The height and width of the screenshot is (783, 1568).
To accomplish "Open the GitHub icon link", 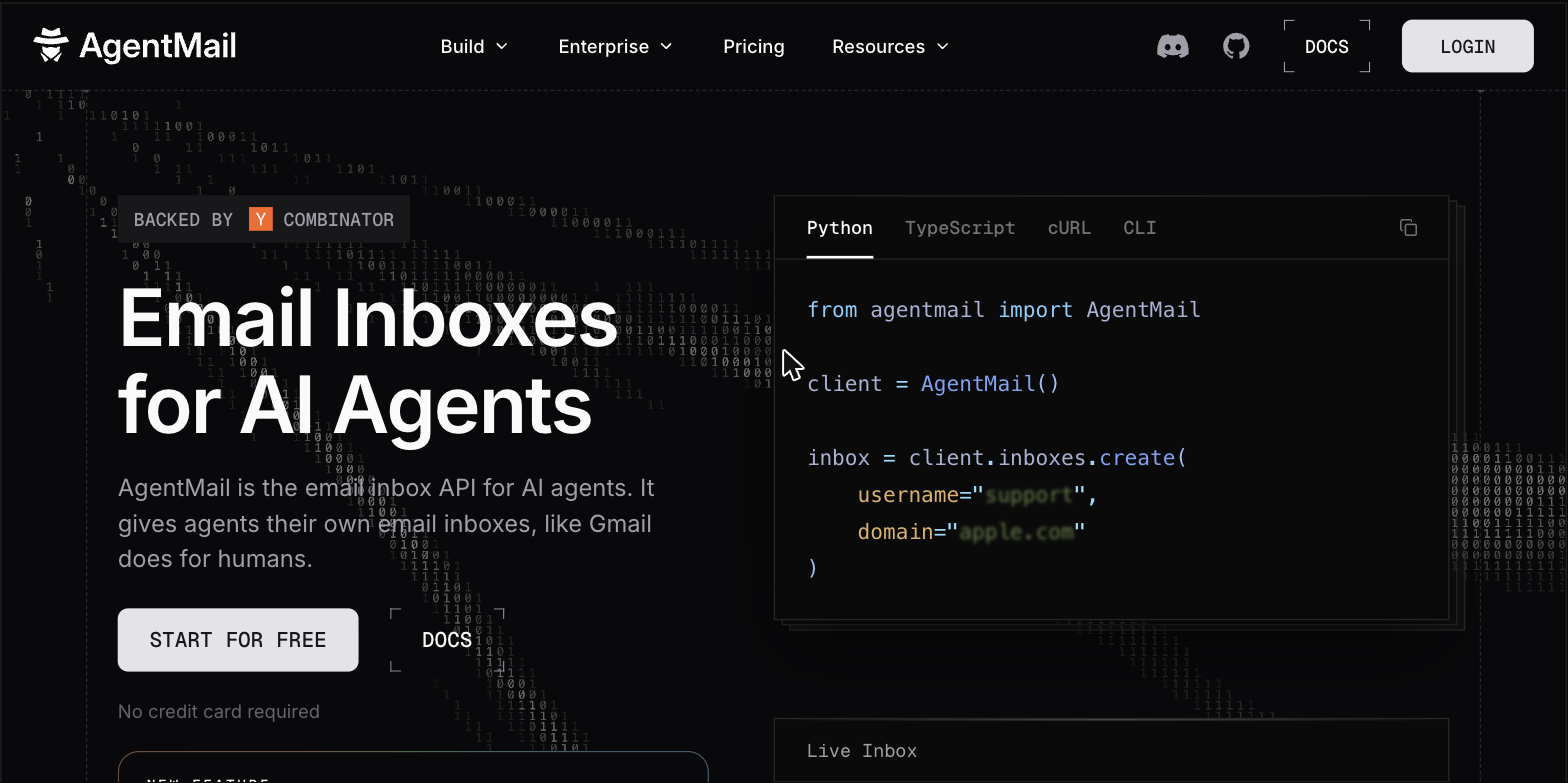I will point(1237,46).
